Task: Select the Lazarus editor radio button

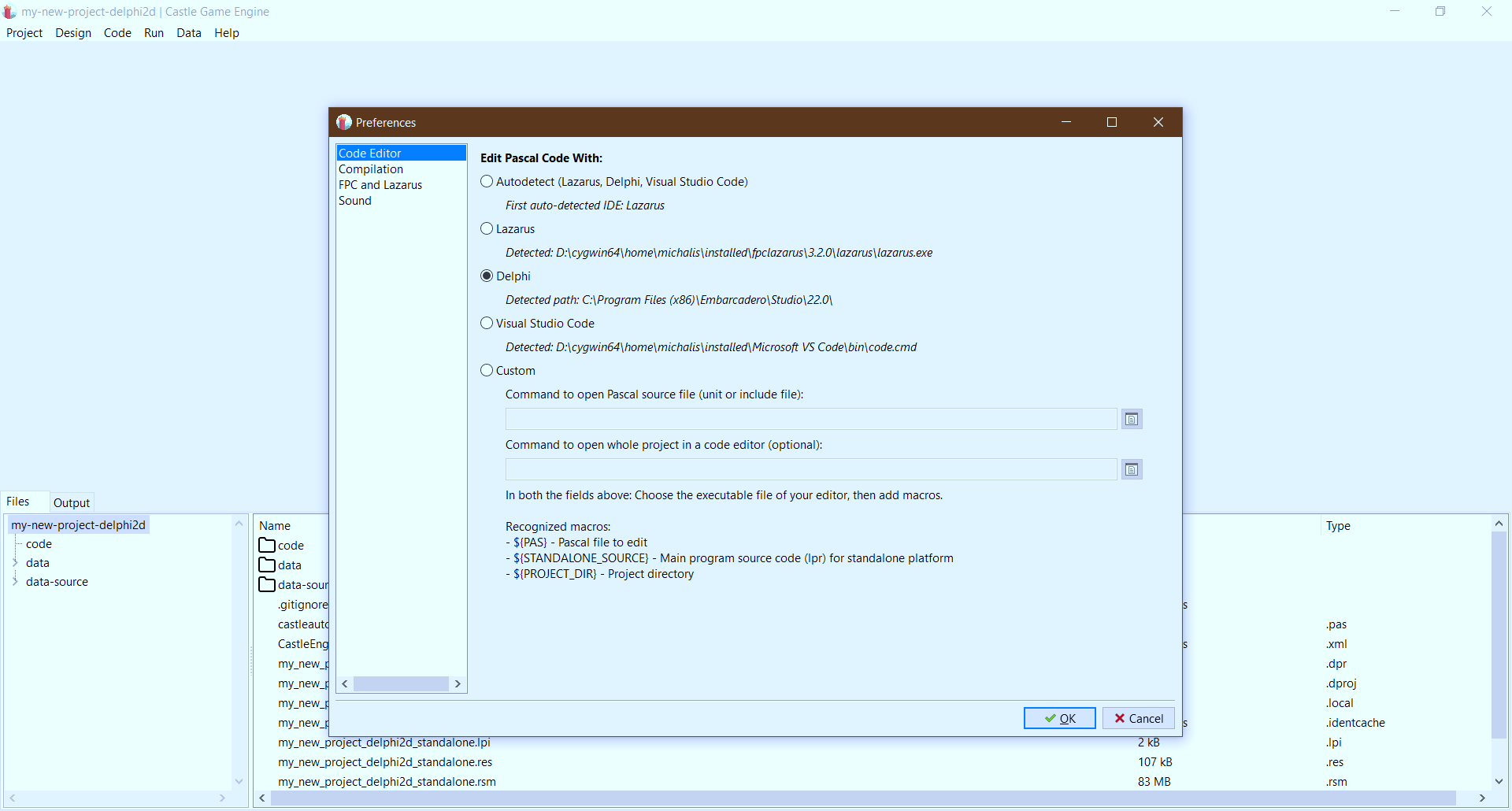Action: [x=487, y=228]
